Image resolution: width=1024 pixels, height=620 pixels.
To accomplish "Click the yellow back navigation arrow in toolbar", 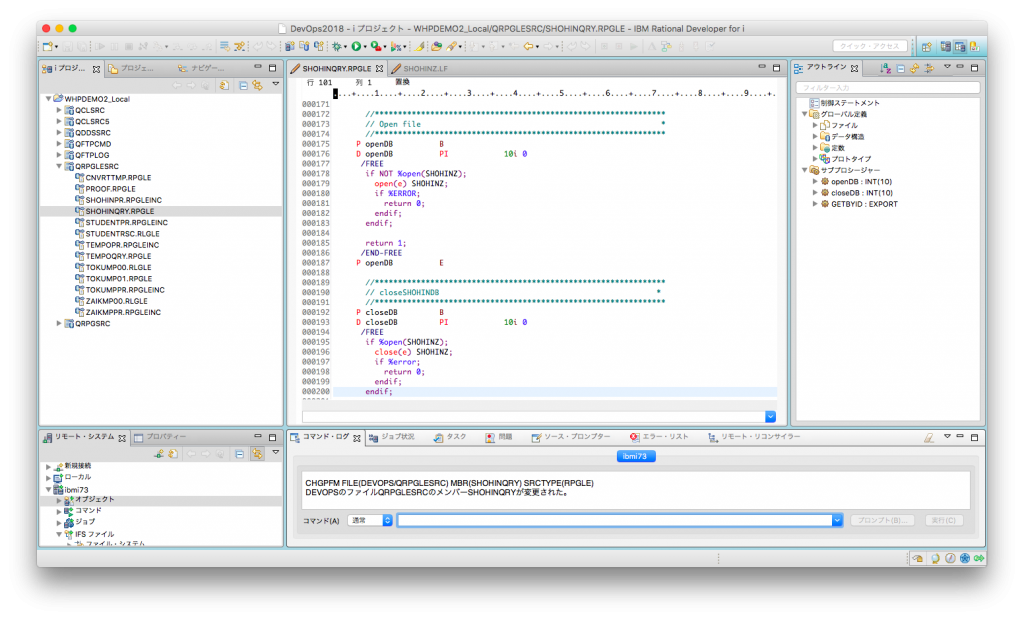I will 527,46.
